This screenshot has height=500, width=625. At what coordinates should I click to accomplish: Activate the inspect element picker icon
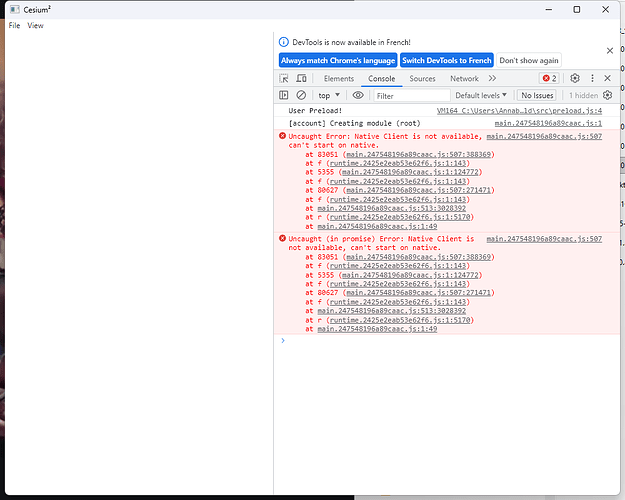[x=285, y=78]
